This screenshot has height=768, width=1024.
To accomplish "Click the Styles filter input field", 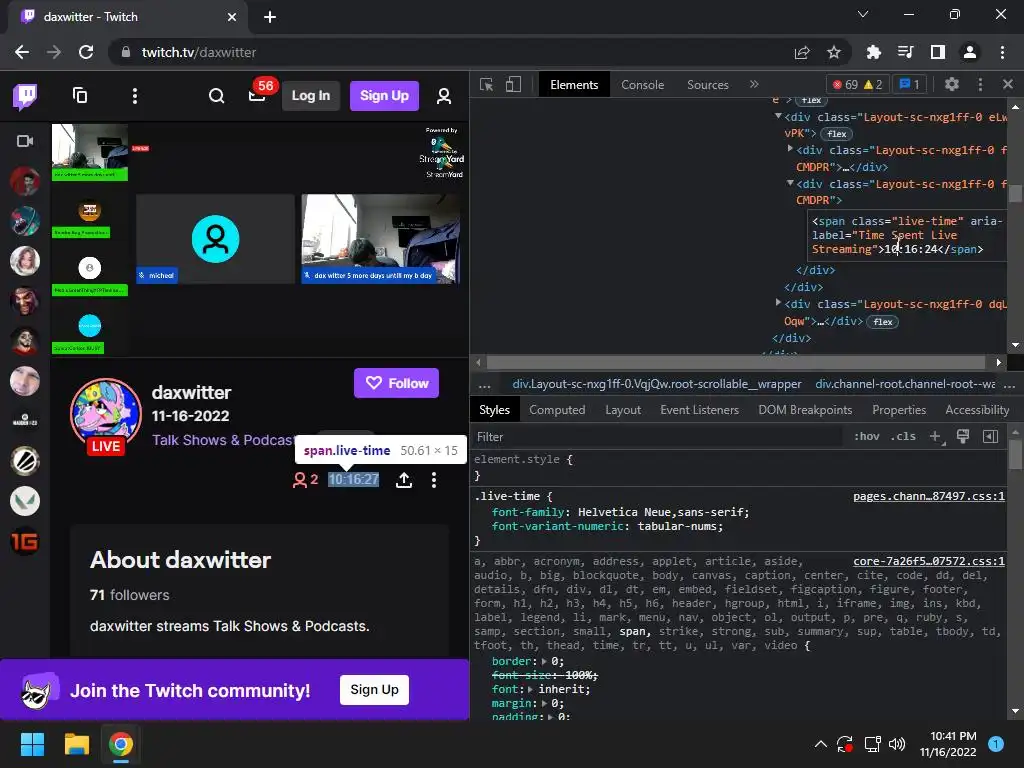I will [x=656, y=437].
